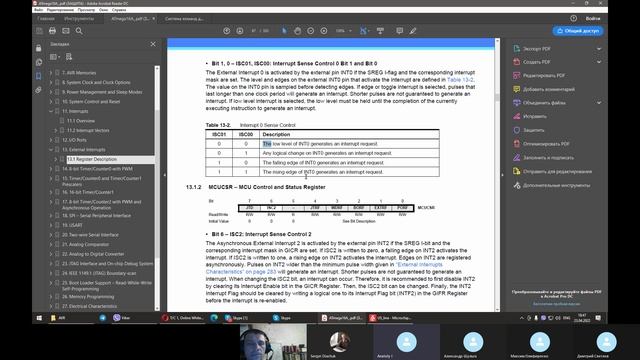Screen dimensions: 640x360
Task: Open Windows Start menu
Action: [39, 318]
